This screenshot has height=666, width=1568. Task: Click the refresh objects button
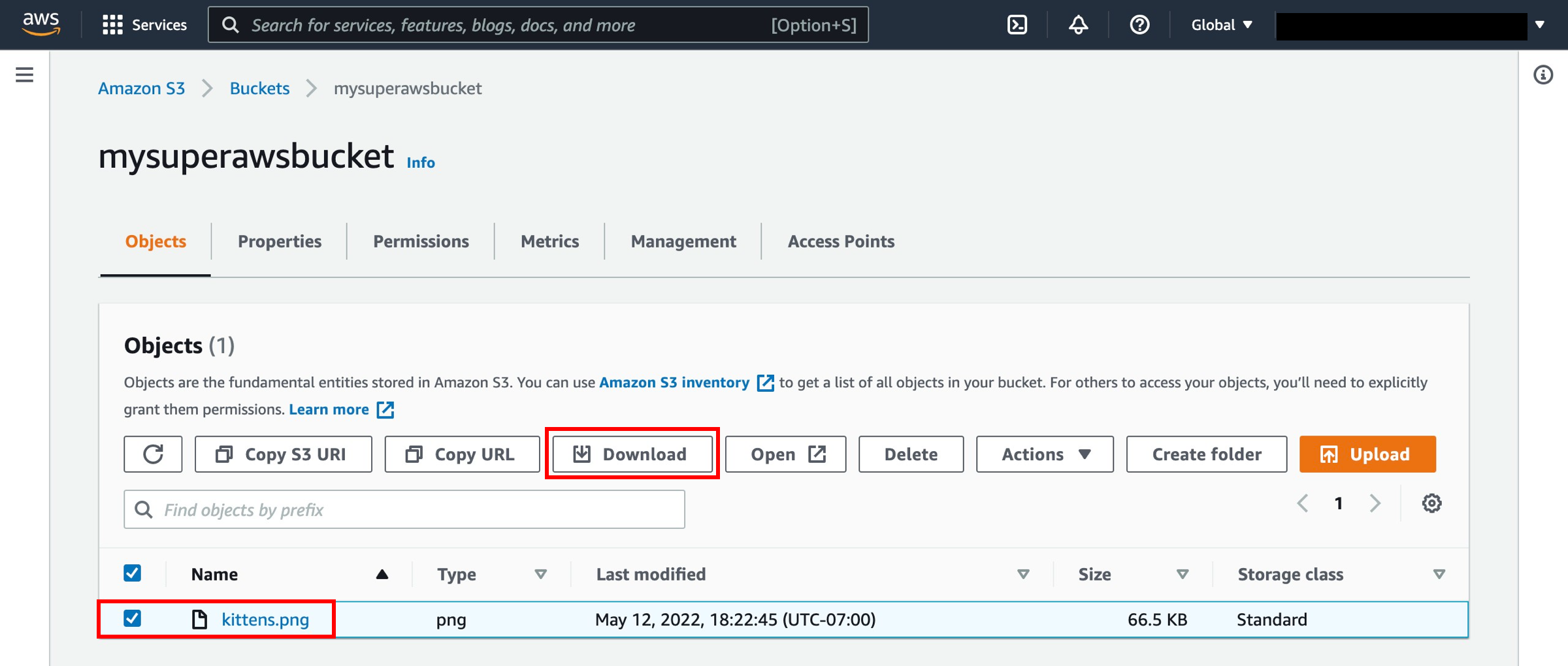click(153, 454)
